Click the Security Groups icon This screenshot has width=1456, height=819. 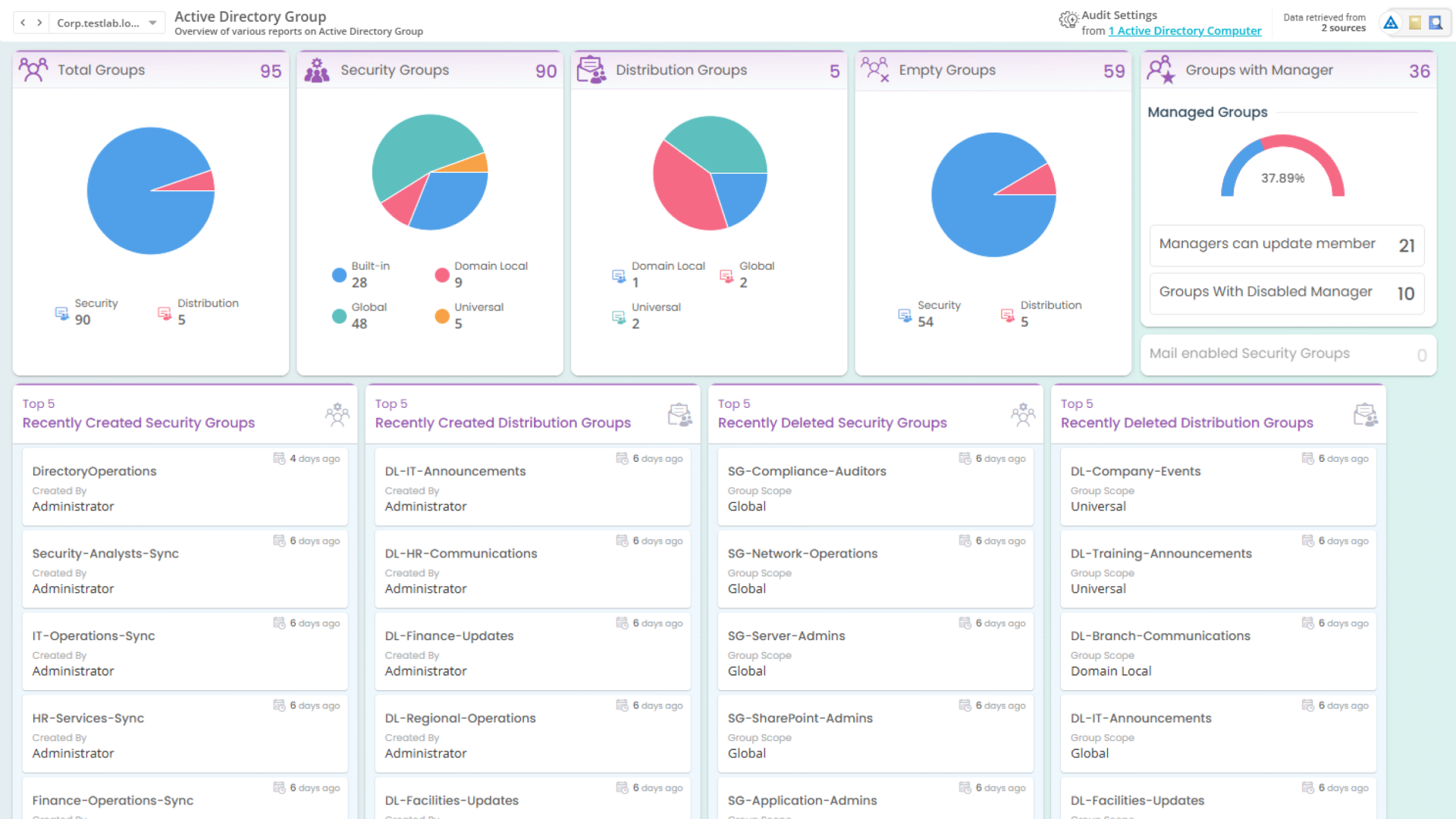pyautogui.click(x=317, y=70)
